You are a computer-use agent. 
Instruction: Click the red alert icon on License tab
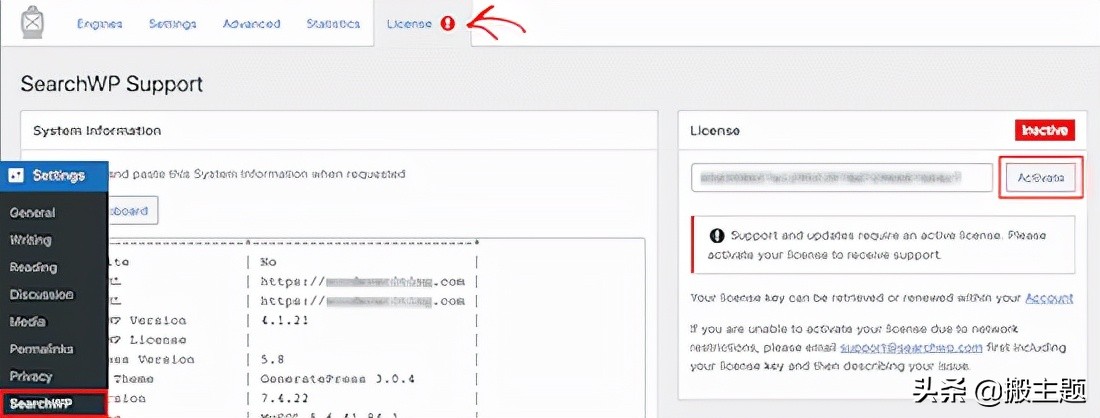pos(448,24)
